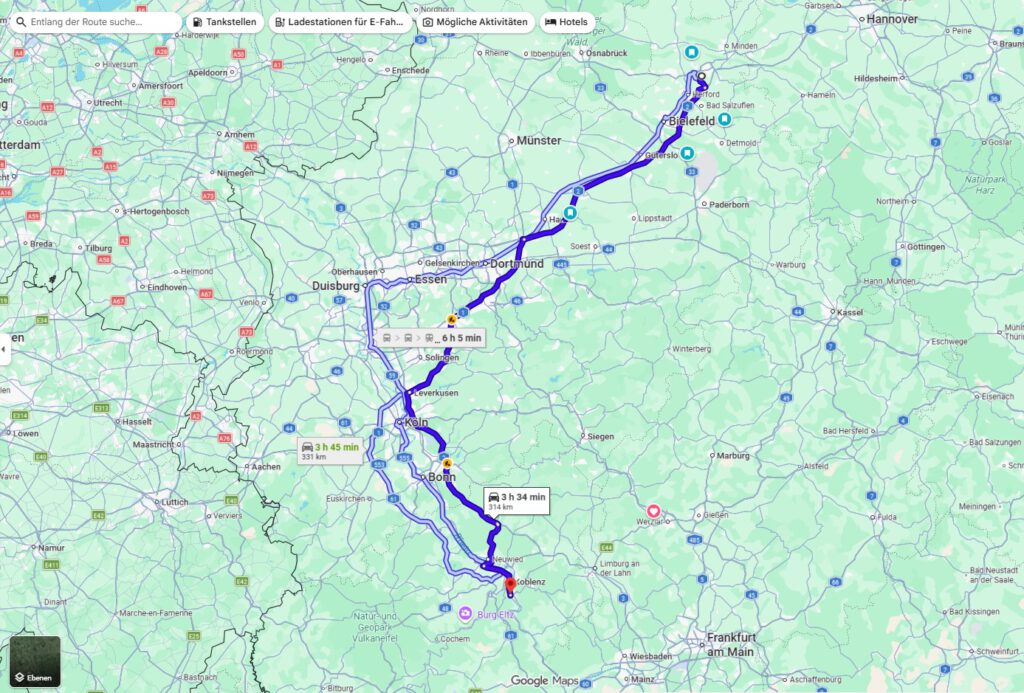Open the Burg Eltz attraction marker

tap(465, 613)
